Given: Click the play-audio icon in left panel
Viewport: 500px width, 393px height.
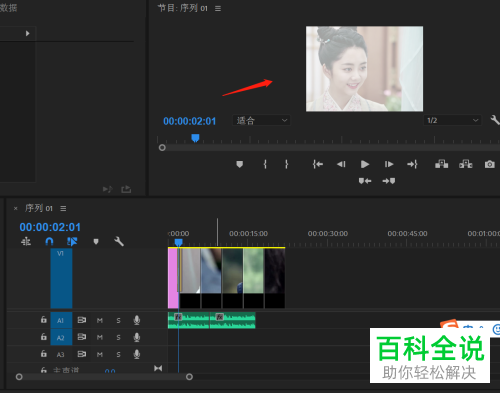Looking at the screenshot, I should click(107, 189).
